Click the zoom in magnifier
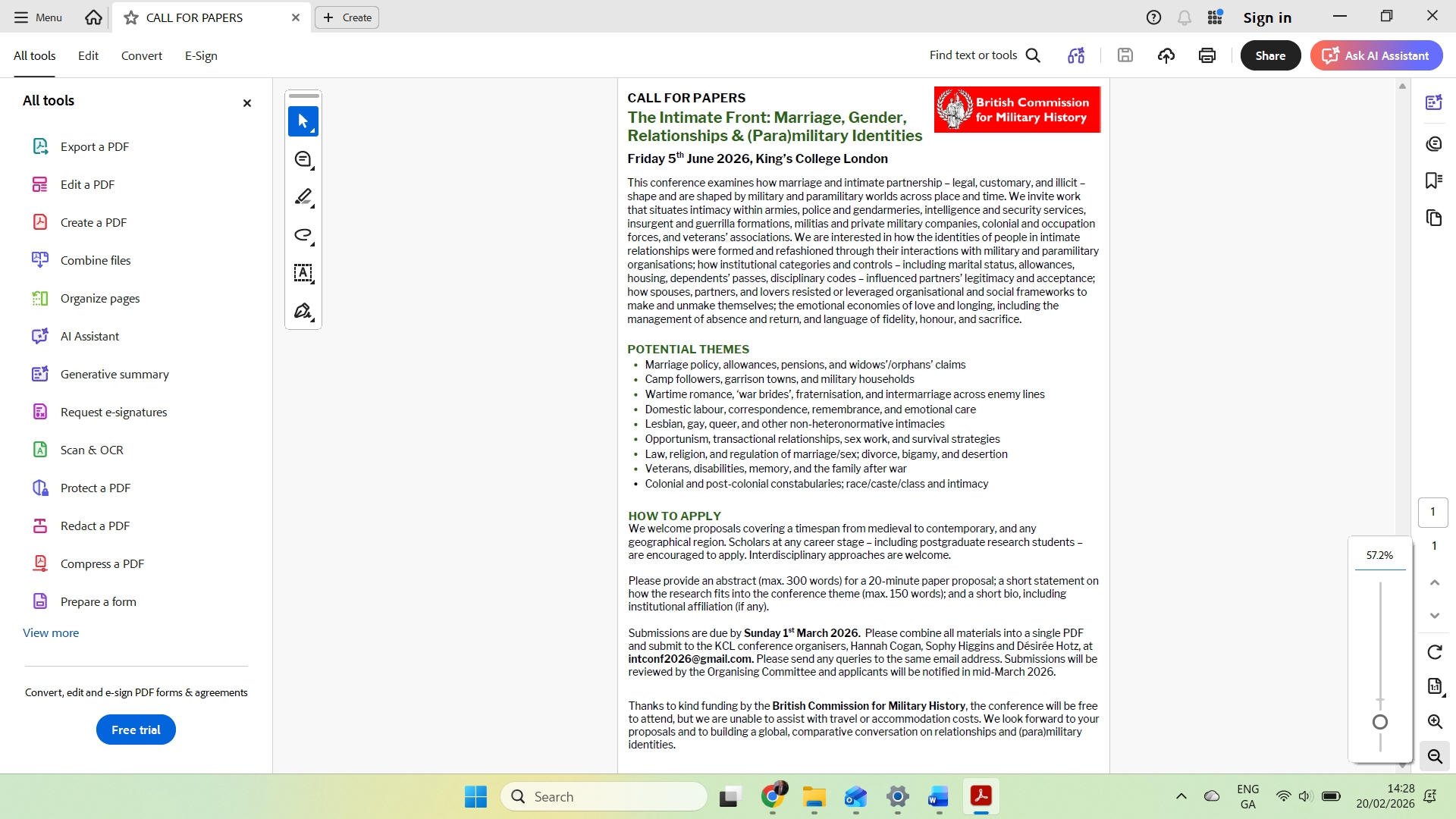The width and height of the screenshot is (1456, 819). click(1434, 722)
